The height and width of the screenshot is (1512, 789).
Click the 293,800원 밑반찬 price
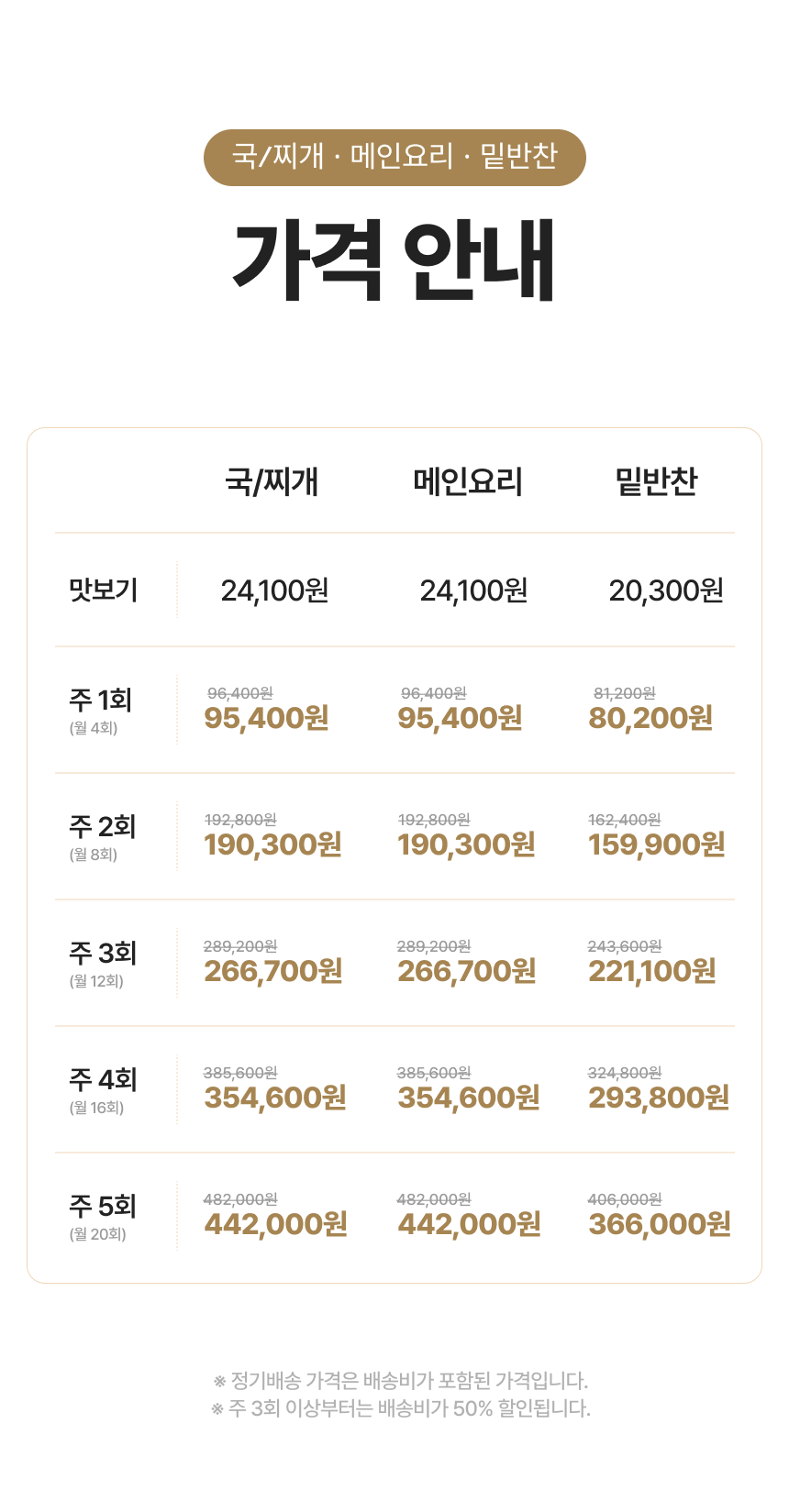click(659, 1098)
